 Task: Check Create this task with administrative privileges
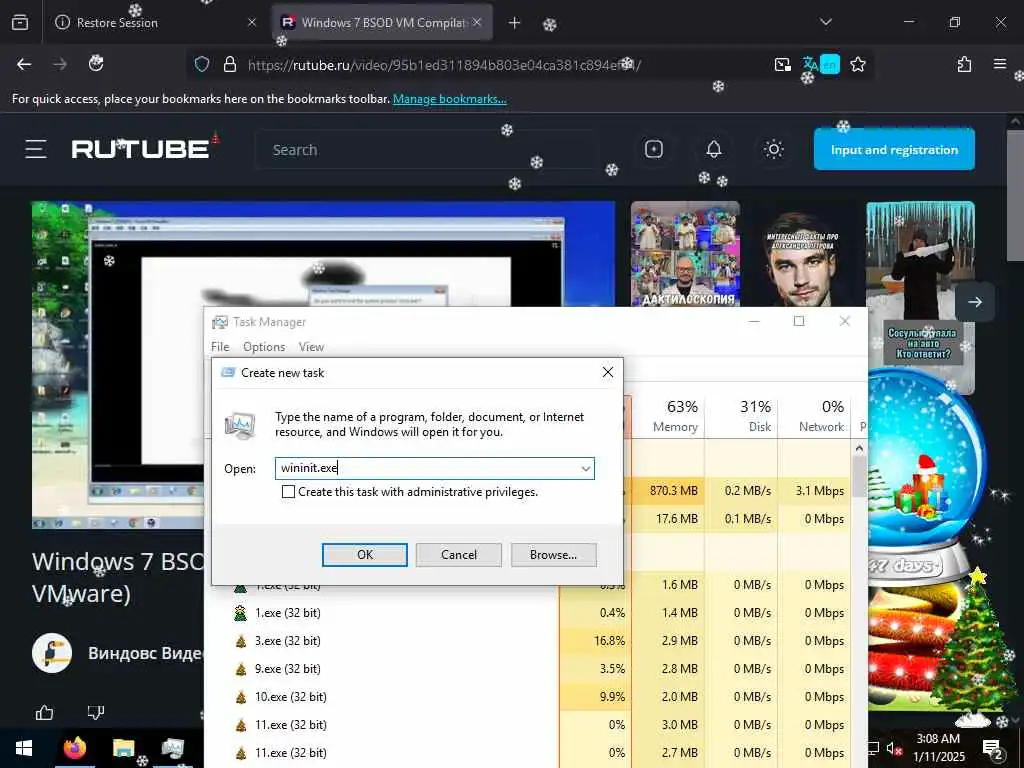click(288, 492)
